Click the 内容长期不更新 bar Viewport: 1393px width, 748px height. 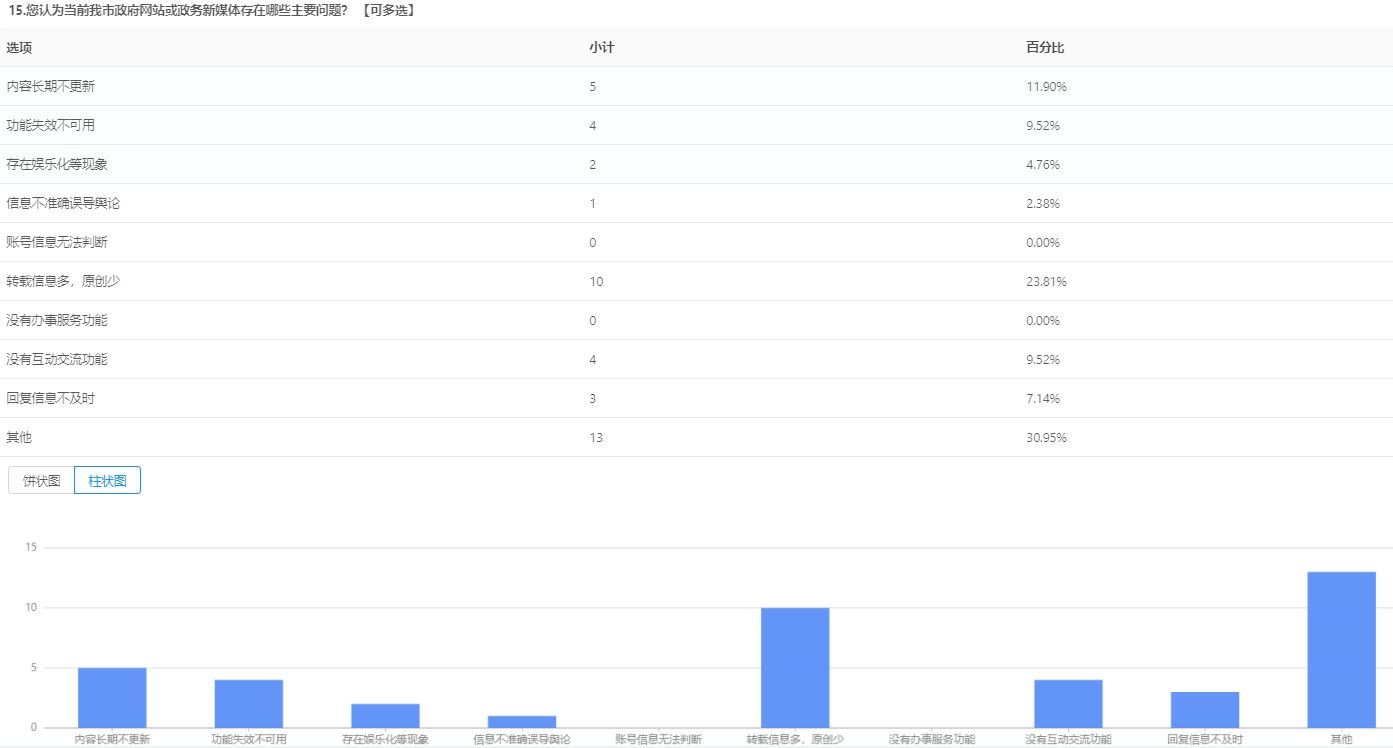click(x=112, y=697)
